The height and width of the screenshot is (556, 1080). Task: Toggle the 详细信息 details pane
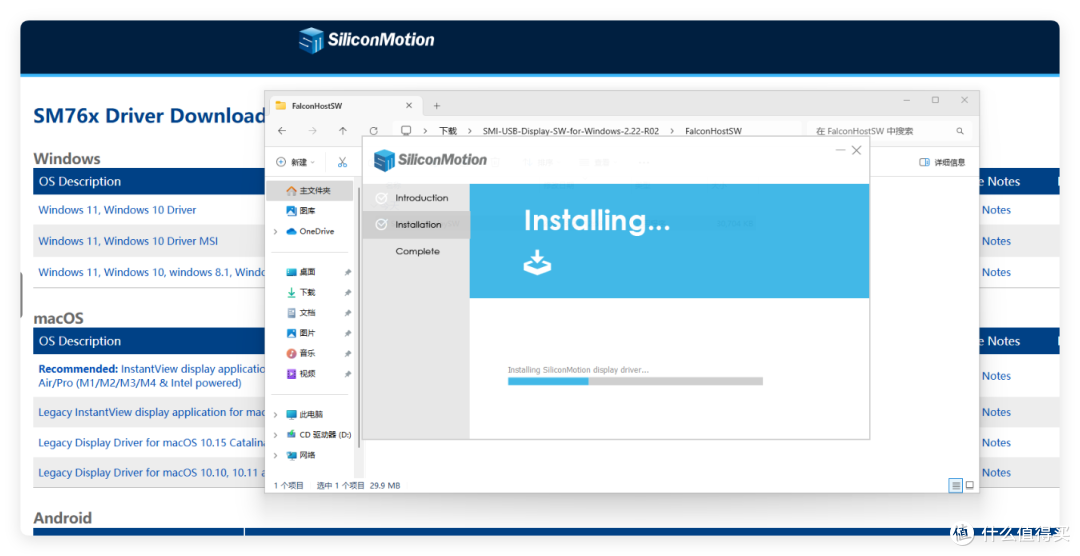coord(942,163)
